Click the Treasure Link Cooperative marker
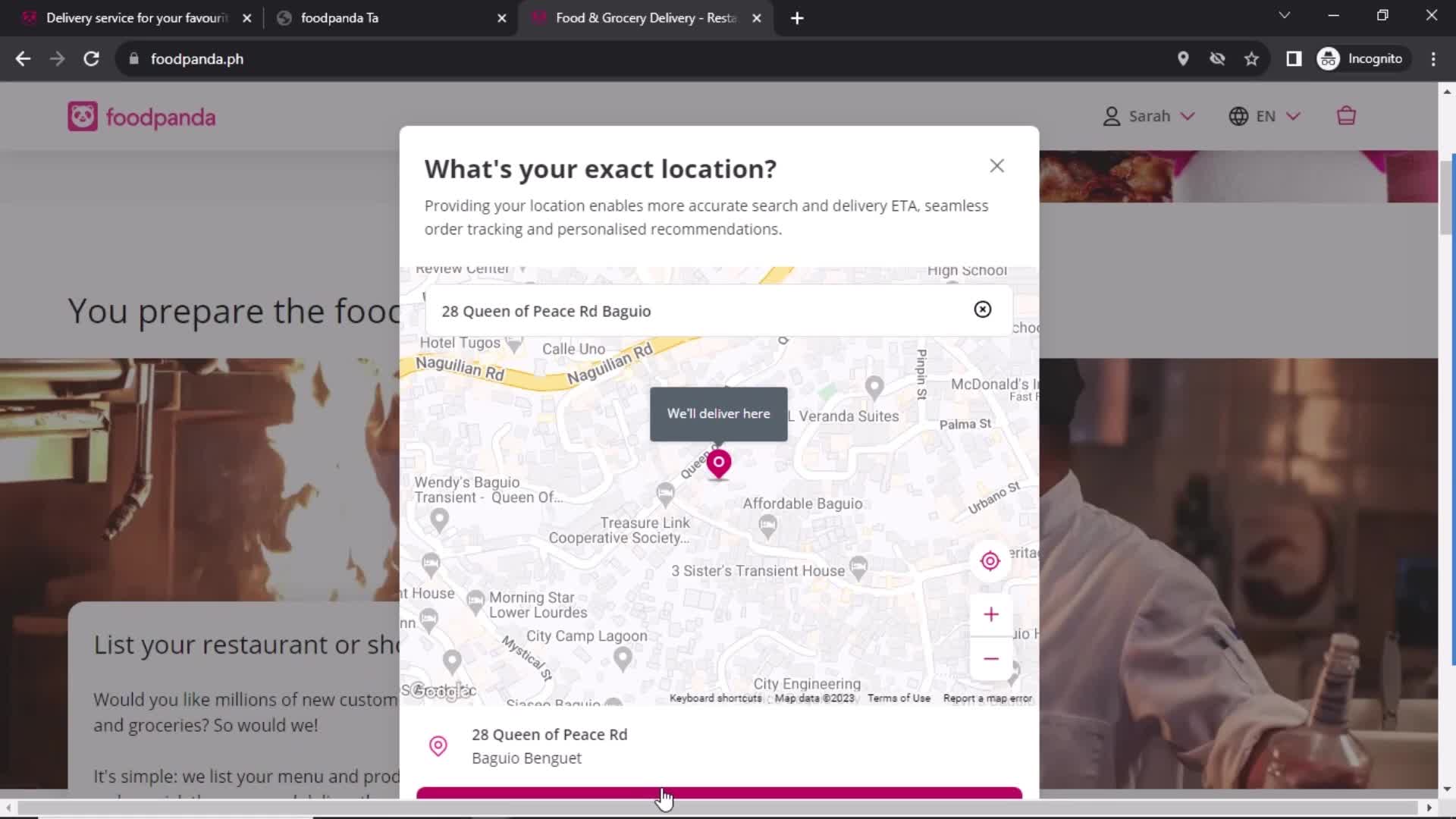Viewport: 1456px width, 819px height. (665, 494)
